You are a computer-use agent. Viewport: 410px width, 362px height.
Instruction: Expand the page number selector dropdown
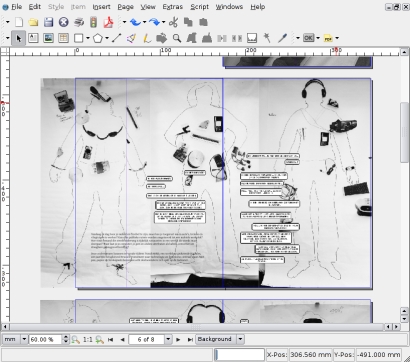coord(168,339)
